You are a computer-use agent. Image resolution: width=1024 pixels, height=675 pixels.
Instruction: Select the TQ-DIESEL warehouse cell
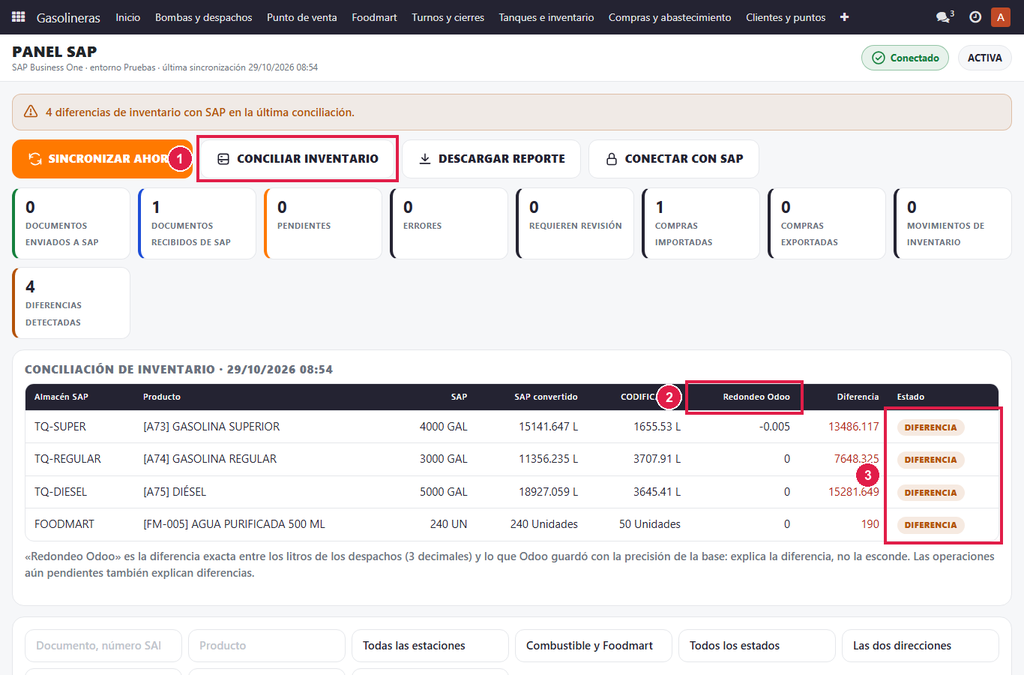point(60,492)
